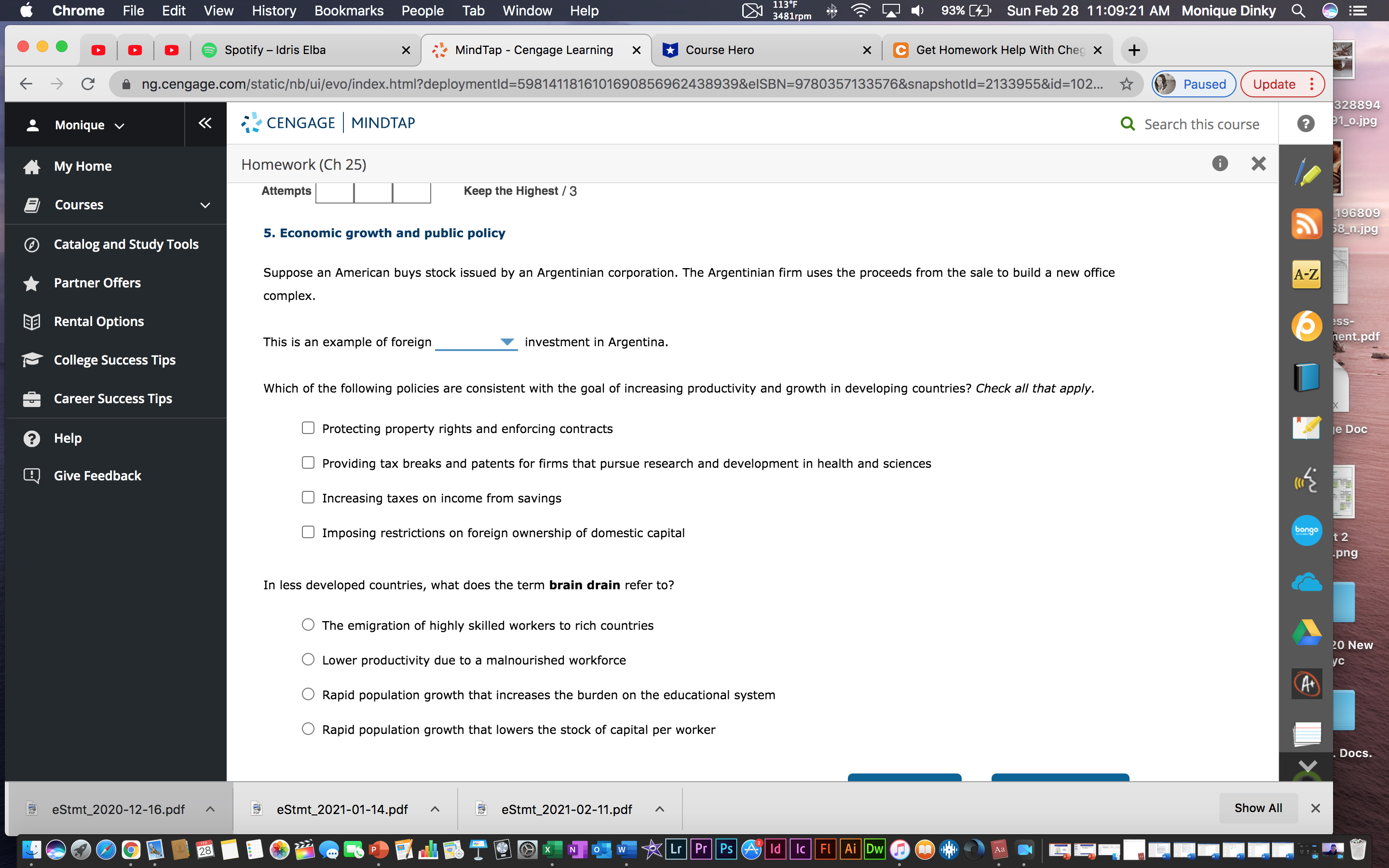Open Catalog and Study Tools

pyautogui.click(x=126, y=244)
